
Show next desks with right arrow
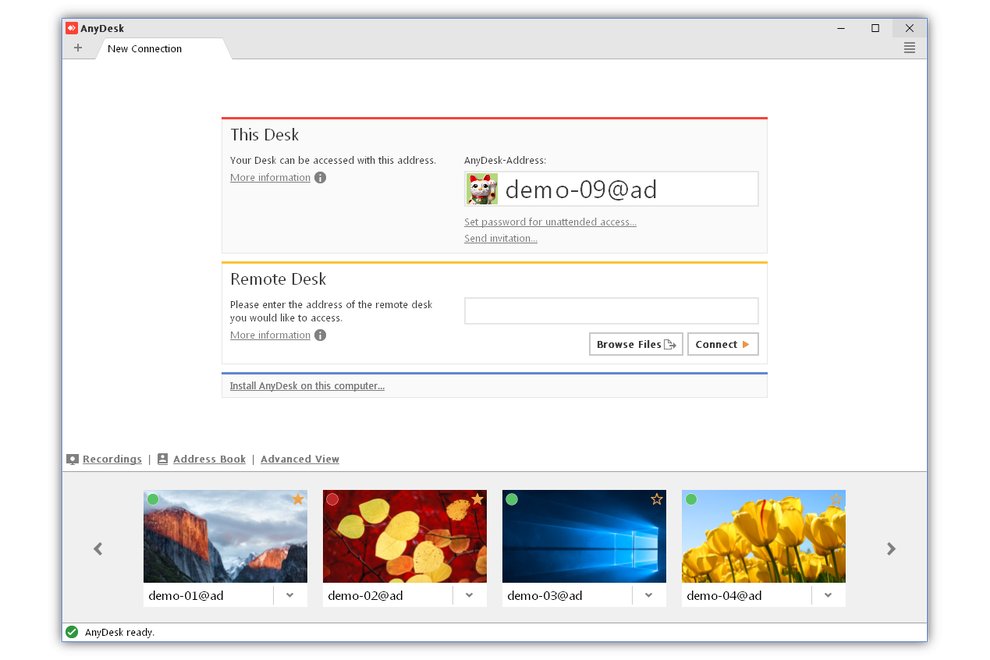click(x=891, y=549)
